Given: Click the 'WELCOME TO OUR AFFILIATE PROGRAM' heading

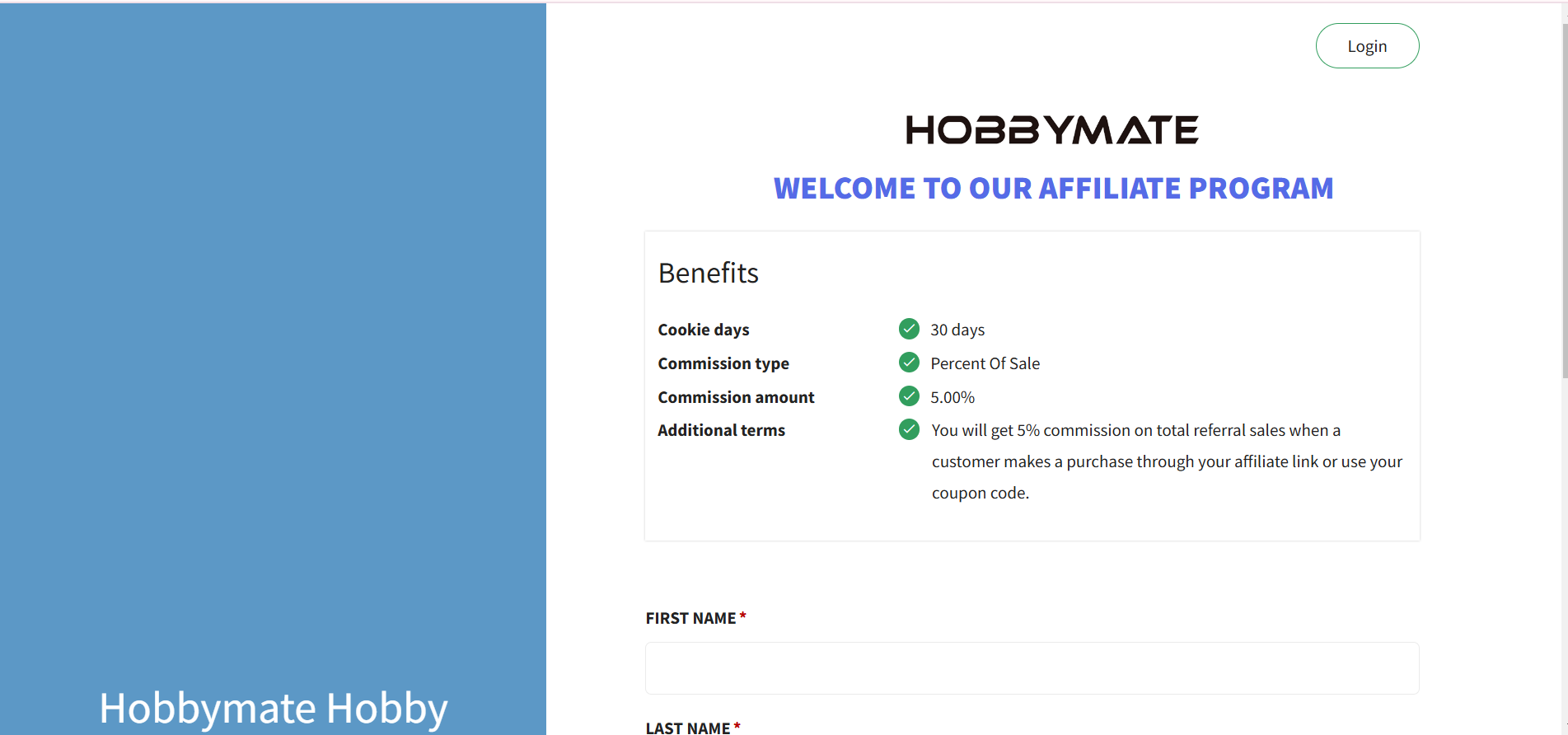Looking at the screenshot, I should click(1053, 189).
